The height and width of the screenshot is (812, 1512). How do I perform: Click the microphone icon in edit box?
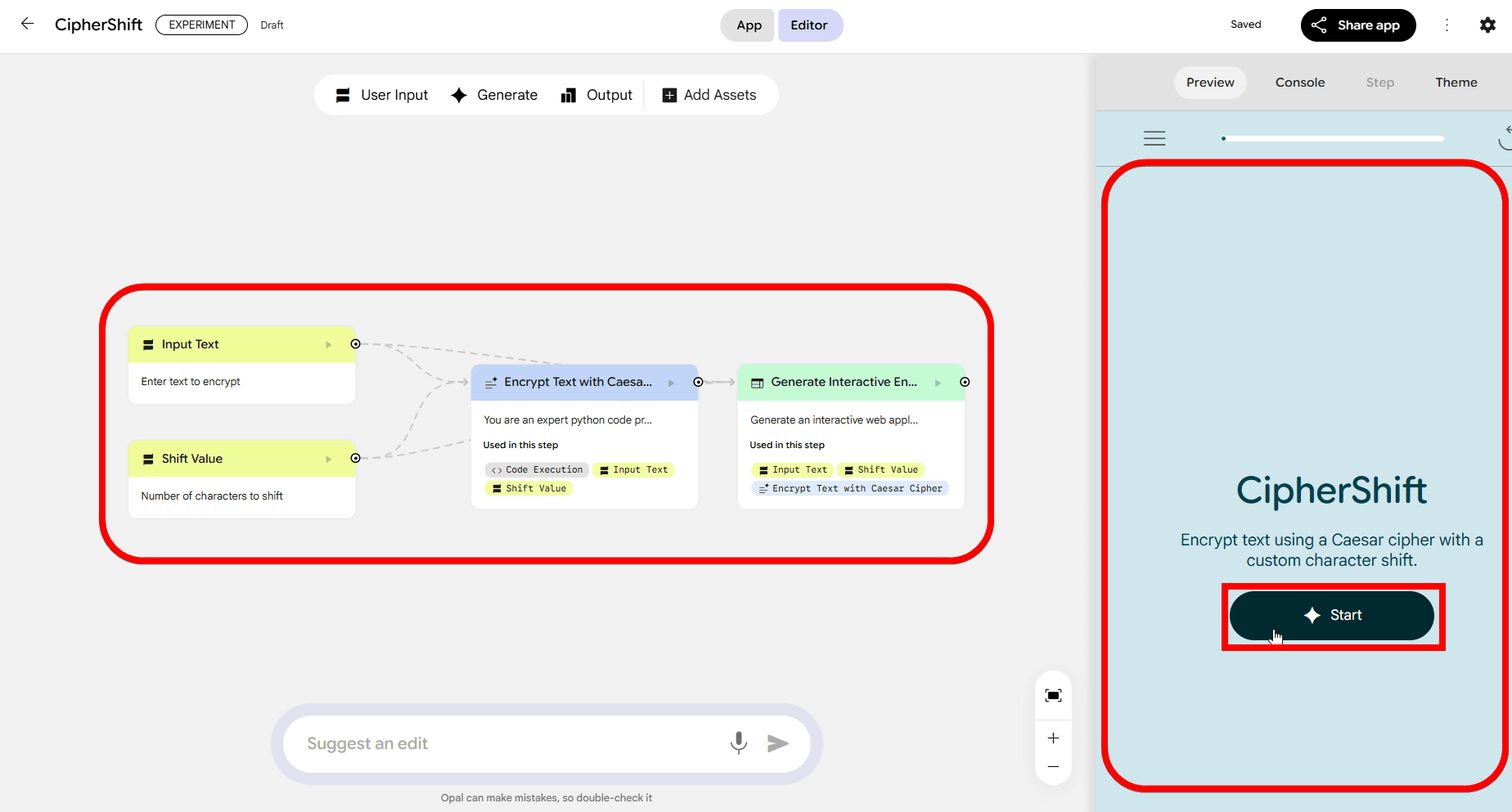pos(738,742)
